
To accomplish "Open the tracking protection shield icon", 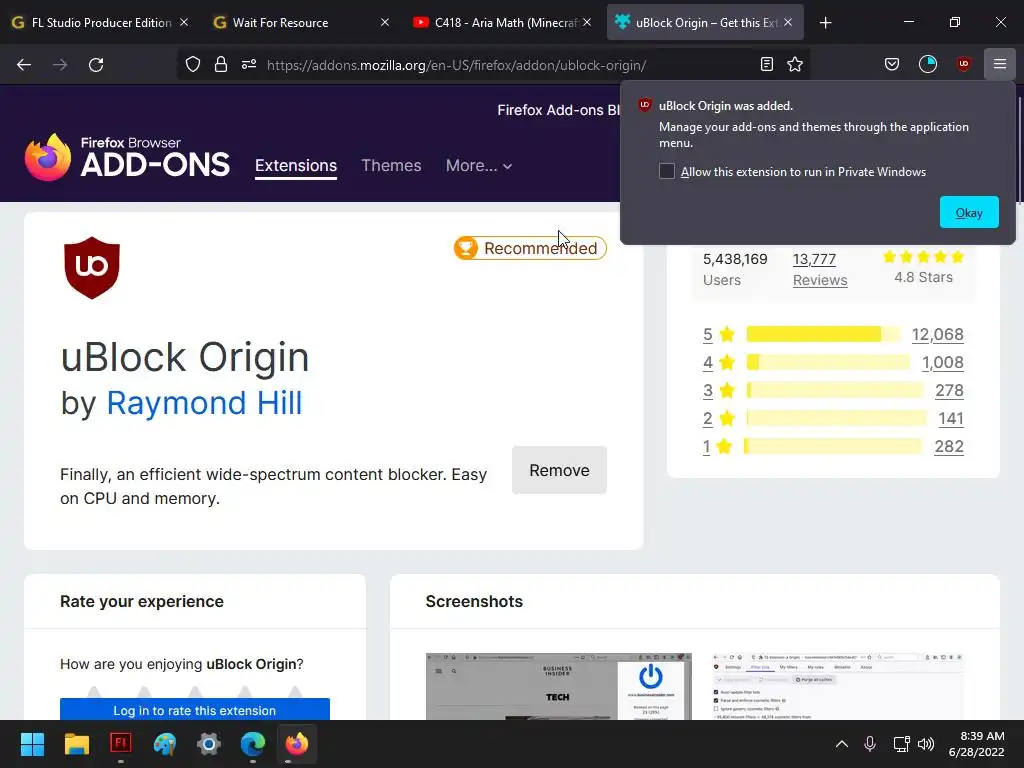I will tap(193, 65).
